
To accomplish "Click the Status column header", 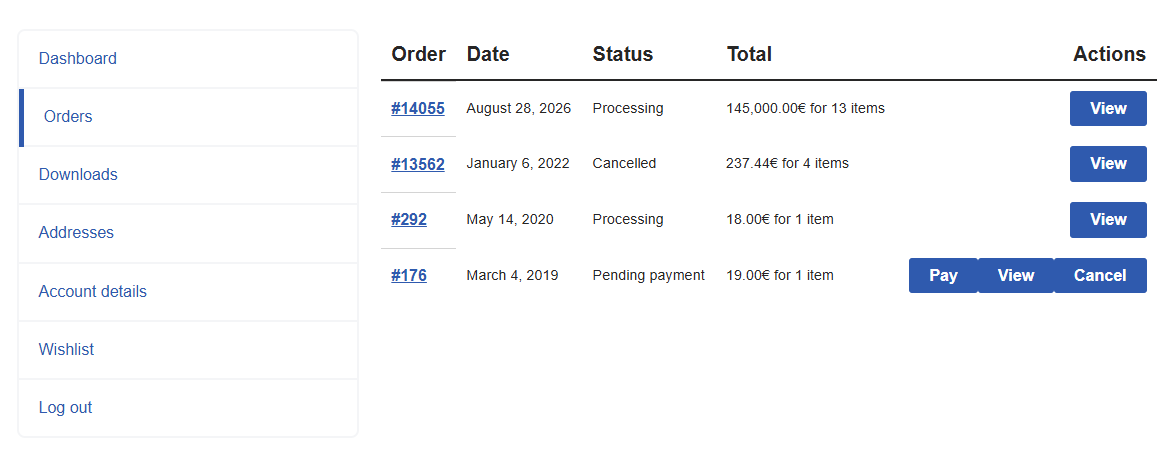I will click(623, 55).
